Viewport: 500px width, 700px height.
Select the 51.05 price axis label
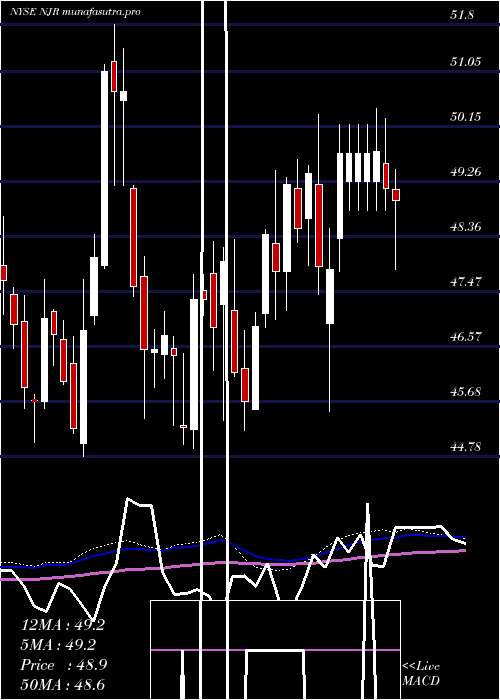click(x=466, y=62)
